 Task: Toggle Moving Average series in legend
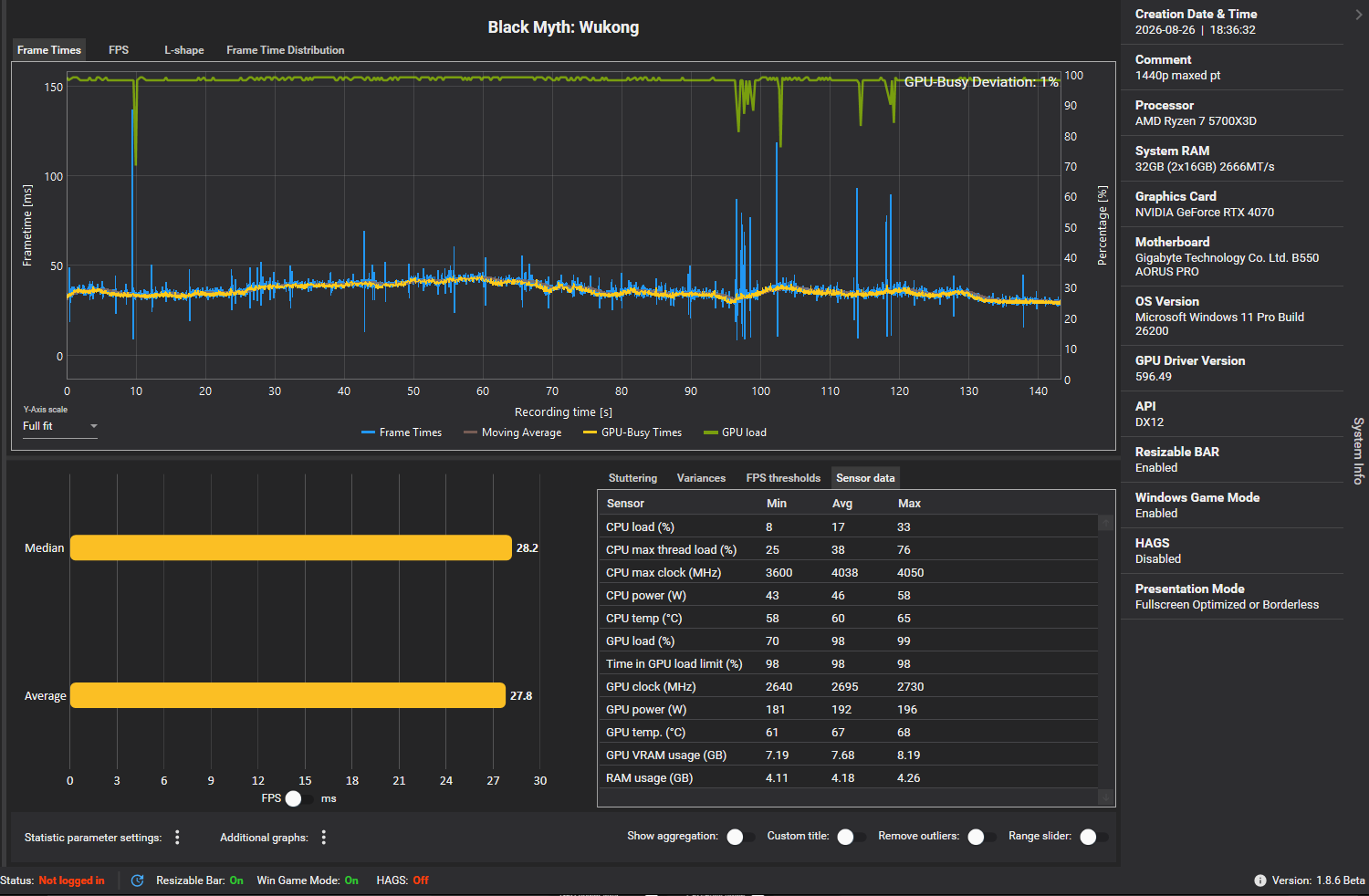512,432
